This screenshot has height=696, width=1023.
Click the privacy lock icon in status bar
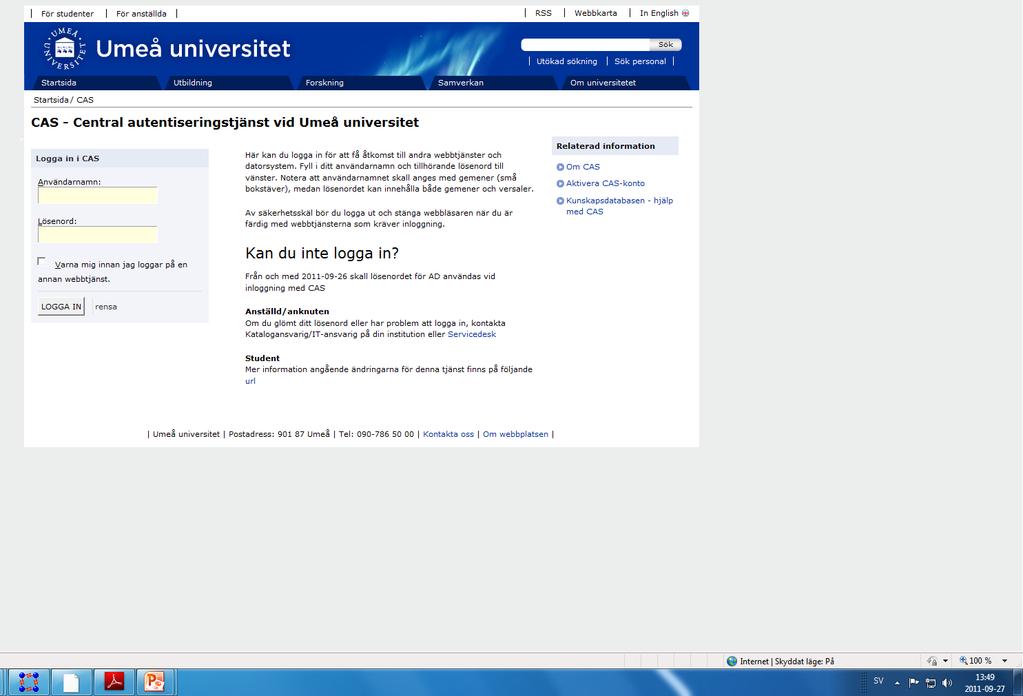(x=932, y=661)
